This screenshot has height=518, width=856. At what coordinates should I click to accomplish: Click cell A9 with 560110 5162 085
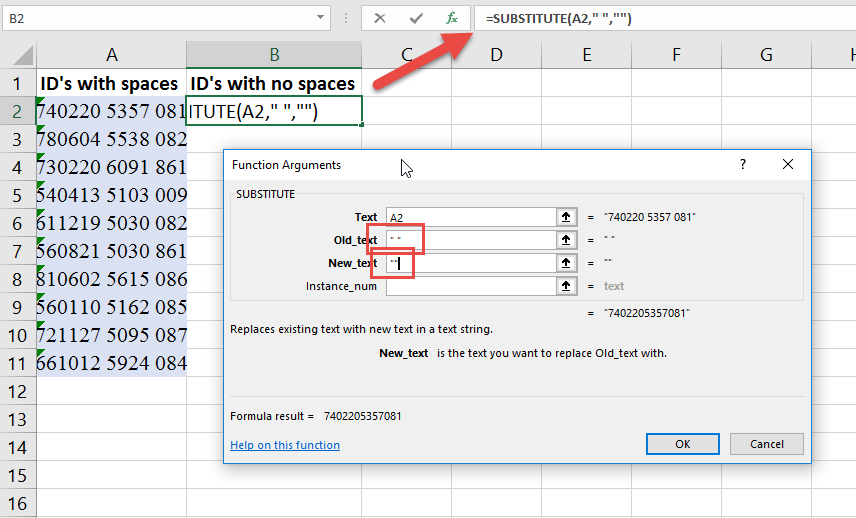click(x=111, y=307)
